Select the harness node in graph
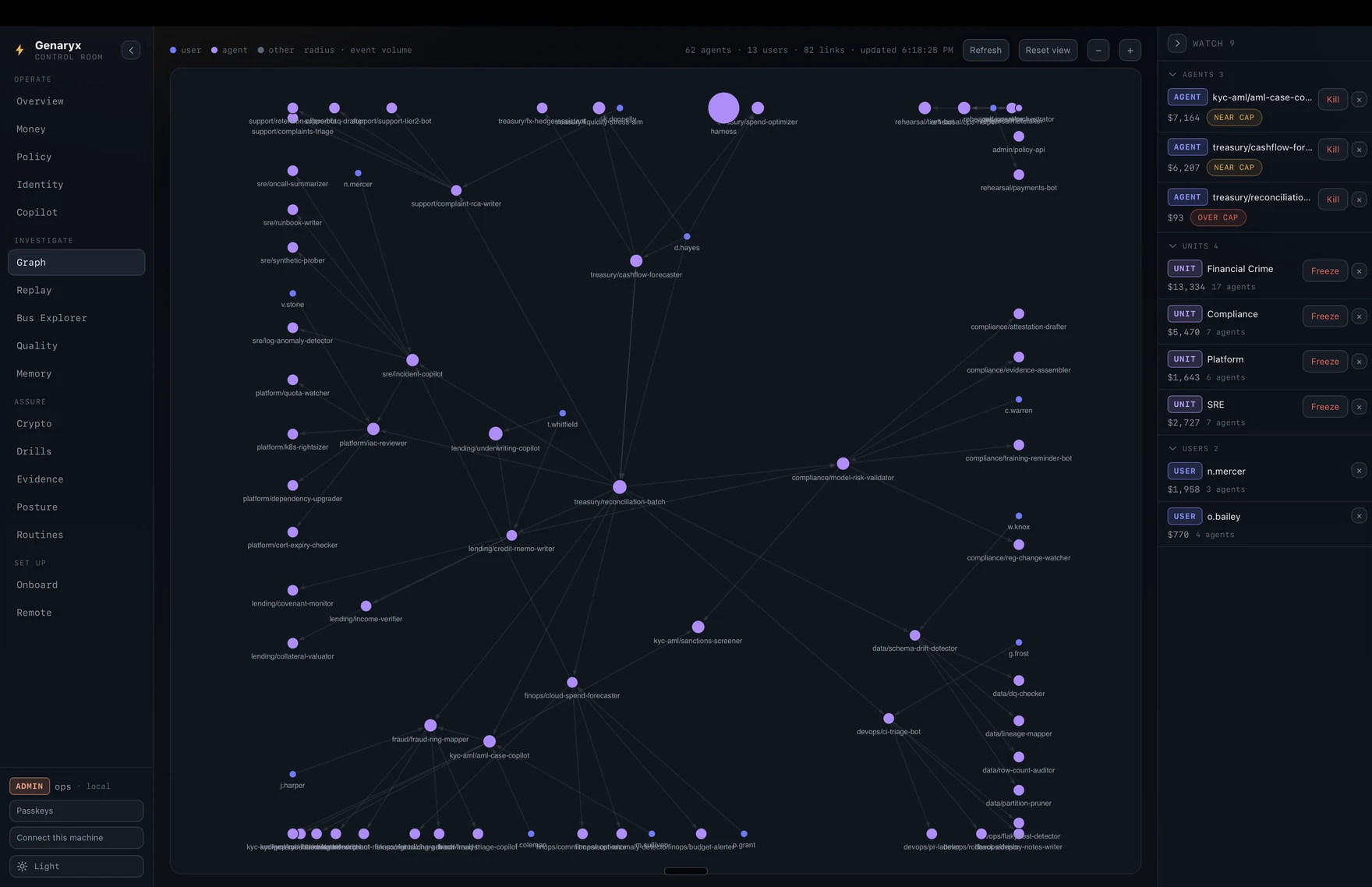The image size is (1372, 887). click(723, 108)
